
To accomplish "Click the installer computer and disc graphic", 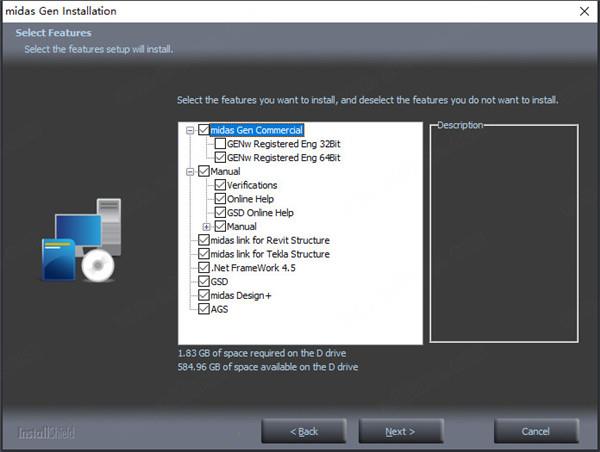I will coord(82,240).
